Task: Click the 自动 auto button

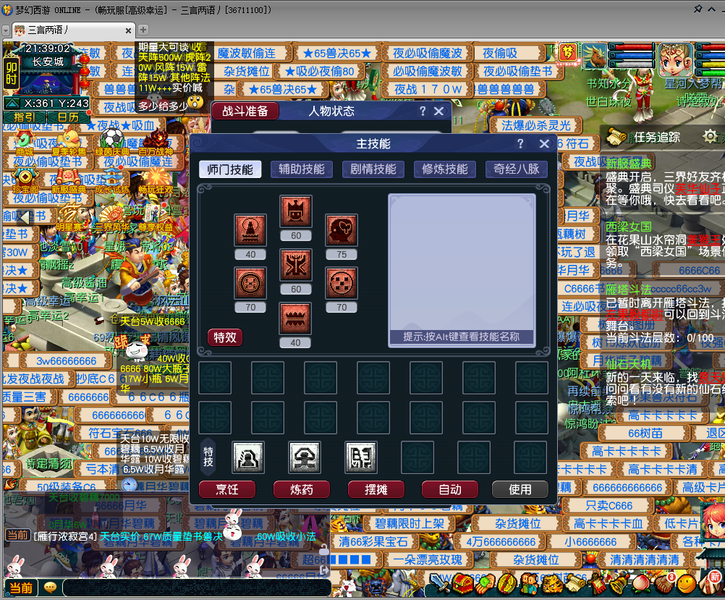Action: pos(450,490)
